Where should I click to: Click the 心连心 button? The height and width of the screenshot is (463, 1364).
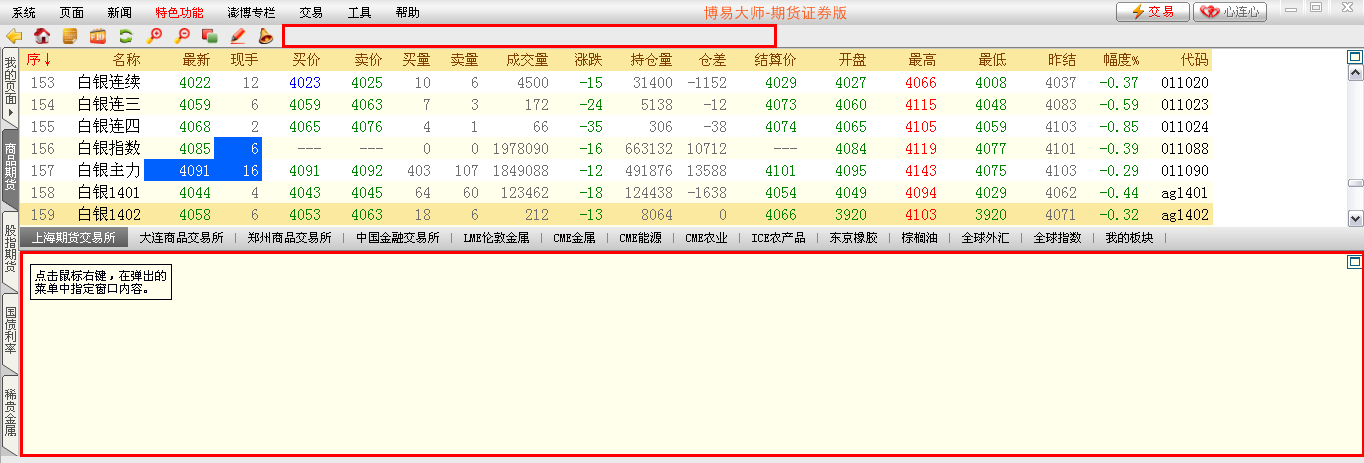[x=1231, y=12]
